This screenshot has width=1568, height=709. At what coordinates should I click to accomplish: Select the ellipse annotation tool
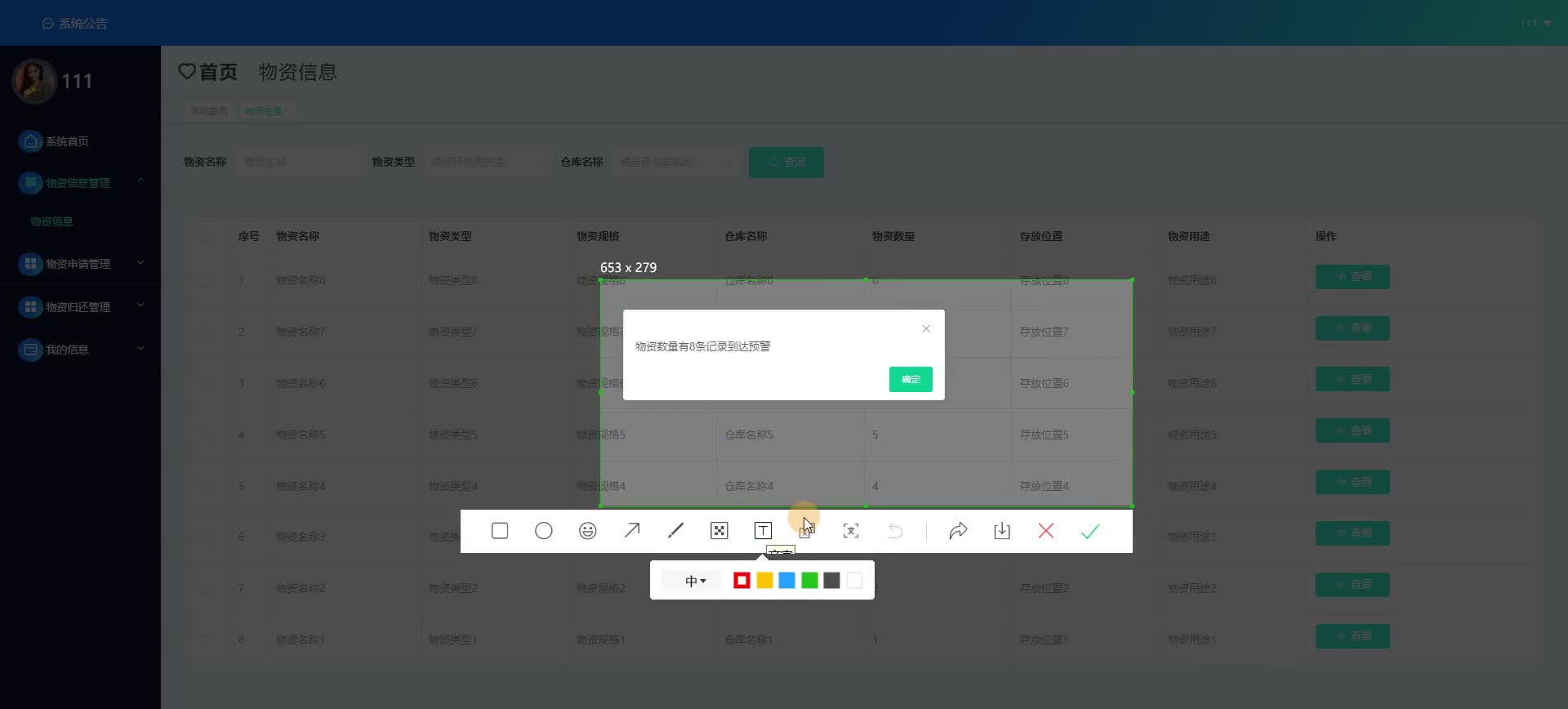(x=544, y=531)
